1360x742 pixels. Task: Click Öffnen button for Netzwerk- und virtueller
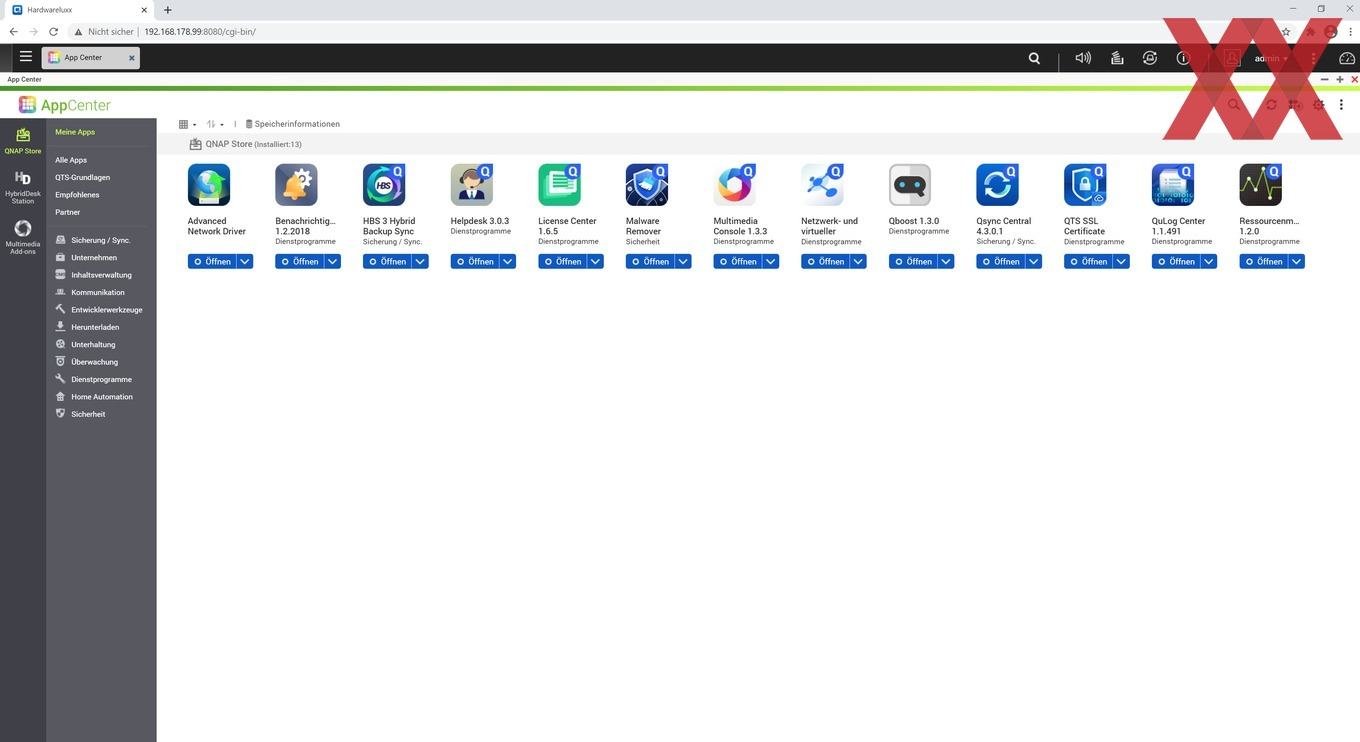pyautogui.click(x=825, y=261)
